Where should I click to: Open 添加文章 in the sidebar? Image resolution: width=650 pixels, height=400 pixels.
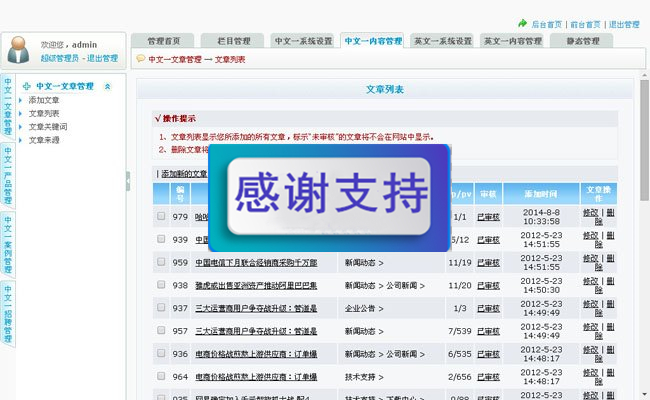point(44,100)
